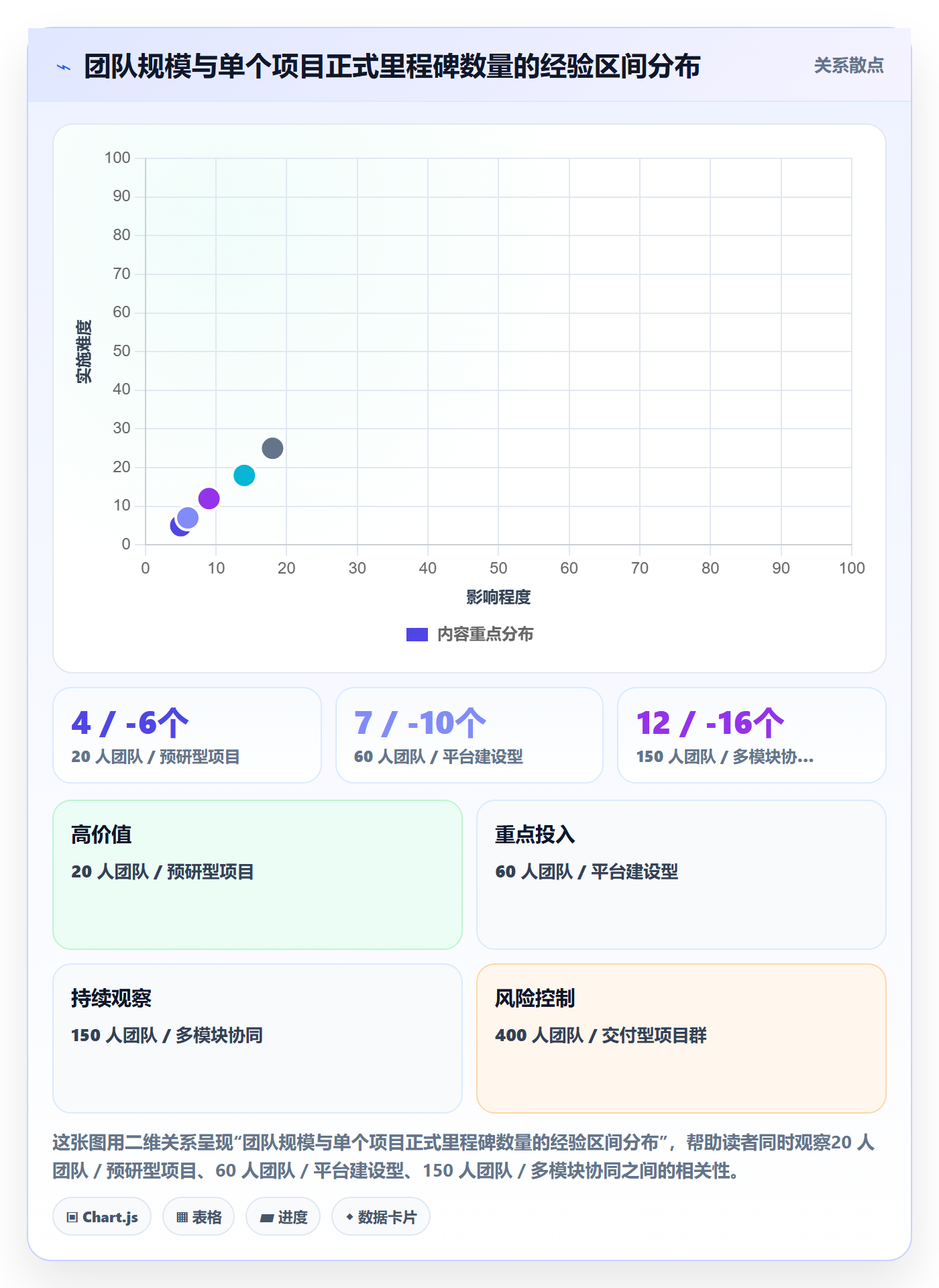Viewport: 939px width, 1288px height.
Task: Open the 12 / -16个 stat card
Action: (752, 735)
